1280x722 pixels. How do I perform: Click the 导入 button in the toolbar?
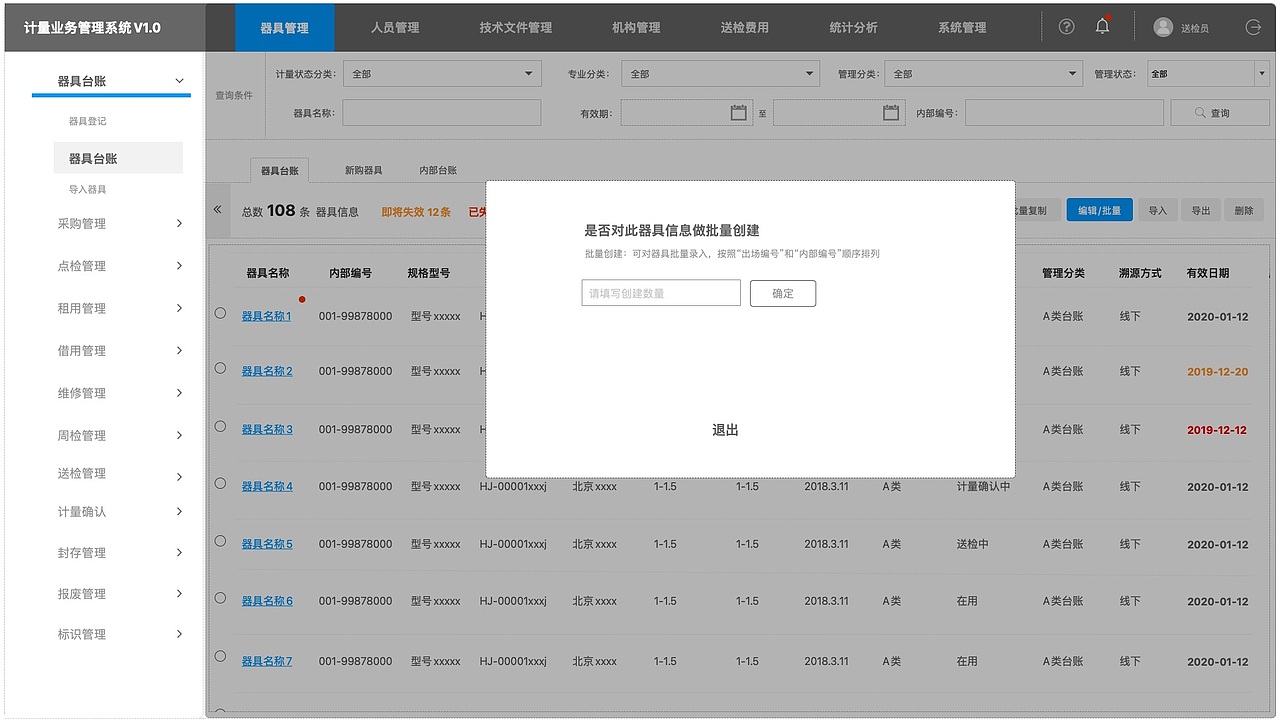(1158, 210)
